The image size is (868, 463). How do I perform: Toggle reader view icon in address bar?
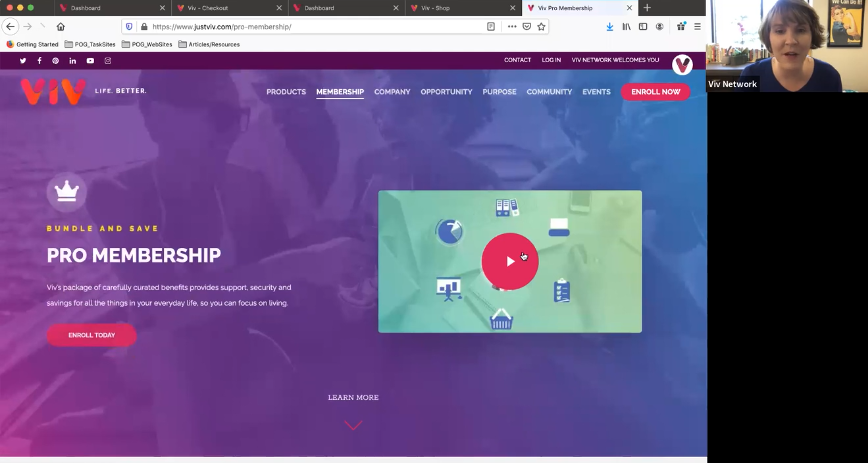(490, 27)
